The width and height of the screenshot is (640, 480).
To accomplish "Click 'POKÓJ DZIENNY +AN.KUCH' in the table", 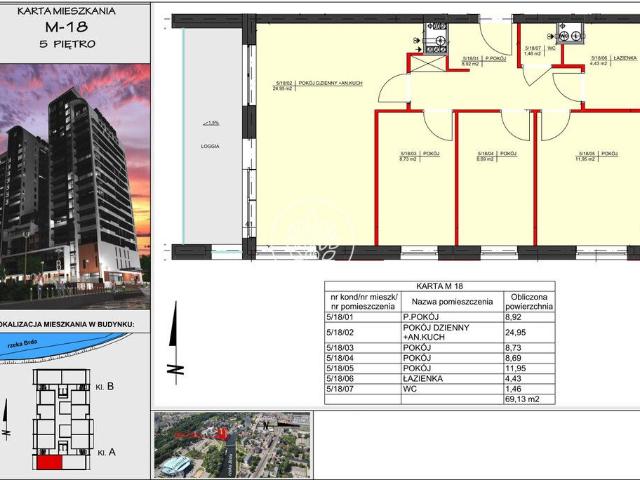I will coord(436,332).
